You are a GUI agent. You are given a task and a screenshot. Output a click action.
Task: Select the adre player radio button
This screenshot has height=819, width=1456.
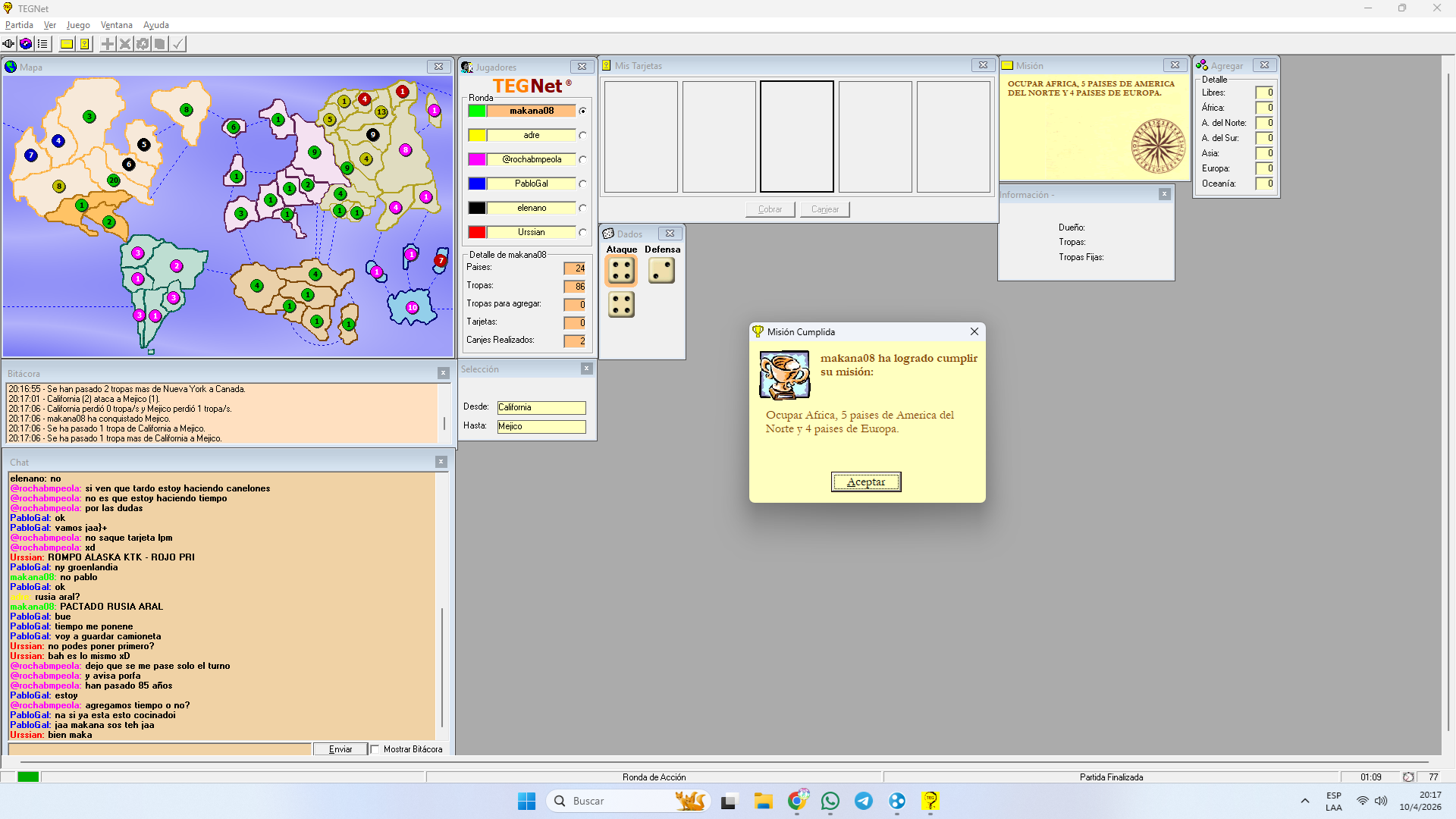582,136
